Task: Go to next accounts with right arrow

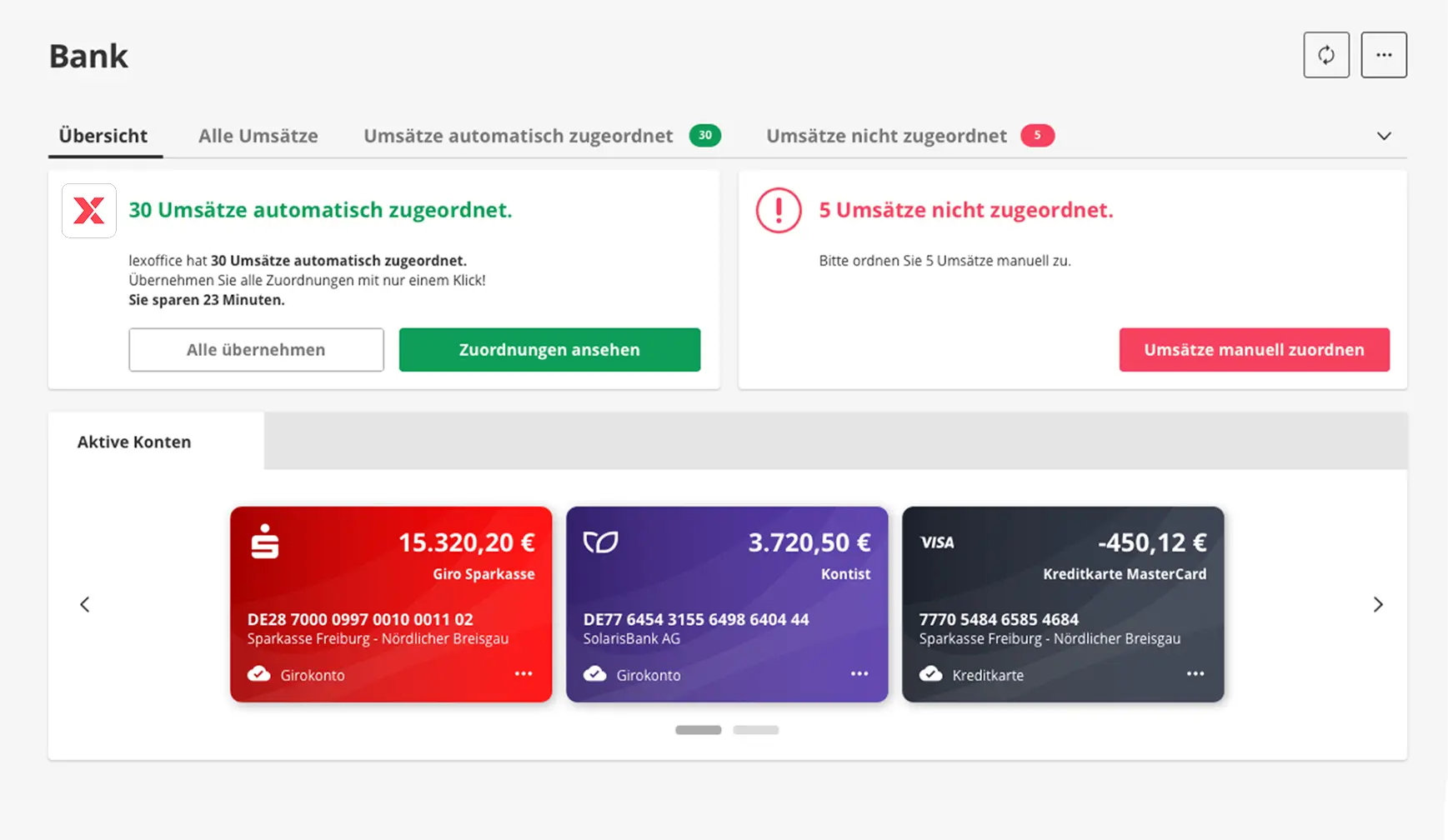Action: pos(1378,604)
